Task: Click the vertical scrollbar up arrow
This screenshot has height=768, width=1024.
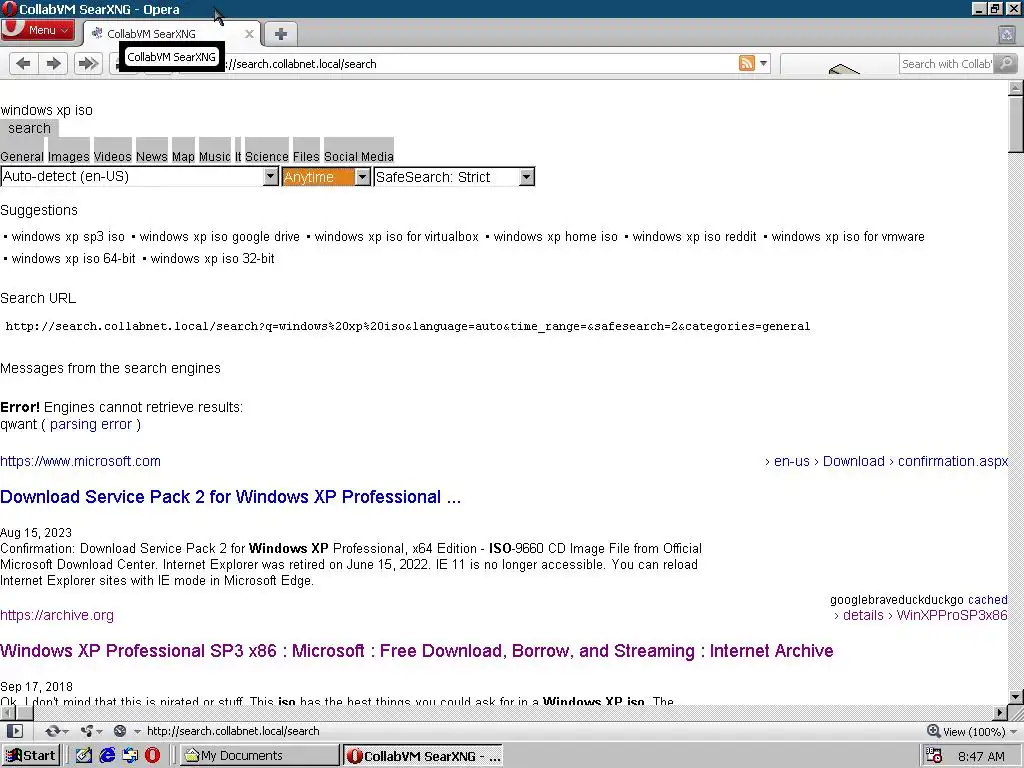Action: (x=1016, y=88)
